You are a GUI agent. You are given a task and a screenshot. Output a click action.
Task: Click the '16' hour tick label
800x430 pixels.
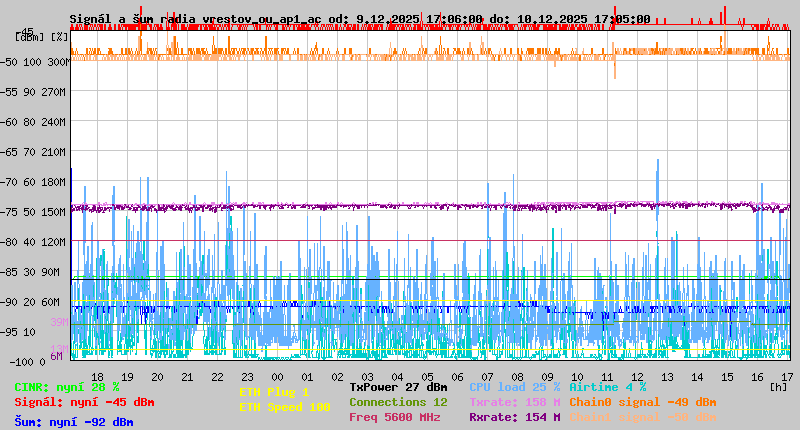pos(757,377)
